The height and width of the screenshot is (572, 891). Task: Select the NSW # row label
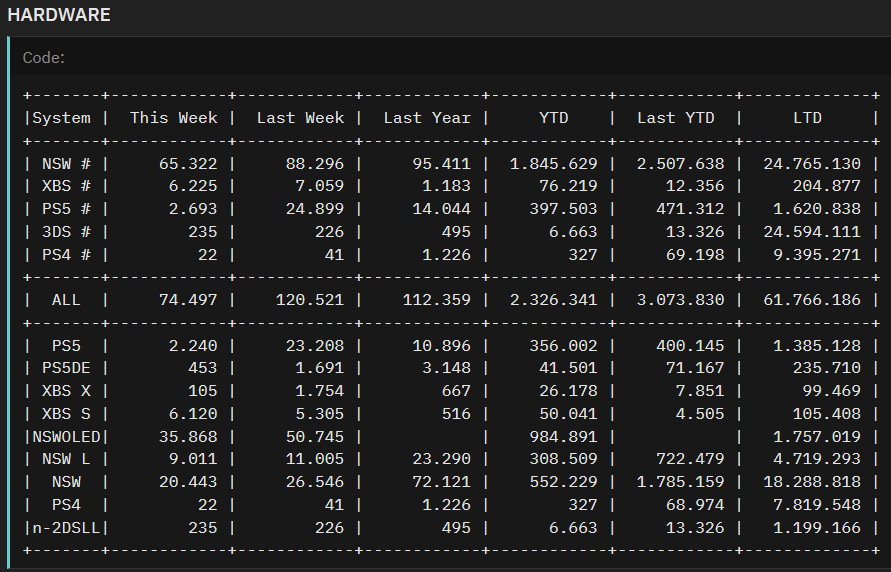coord(67,164)
